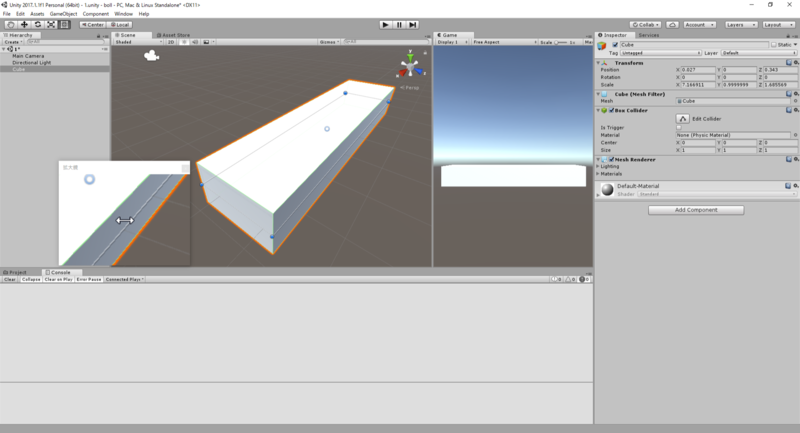This screenshot has height=433, width=800.
Task: Open the Assets menu
Action: point(37,14)
